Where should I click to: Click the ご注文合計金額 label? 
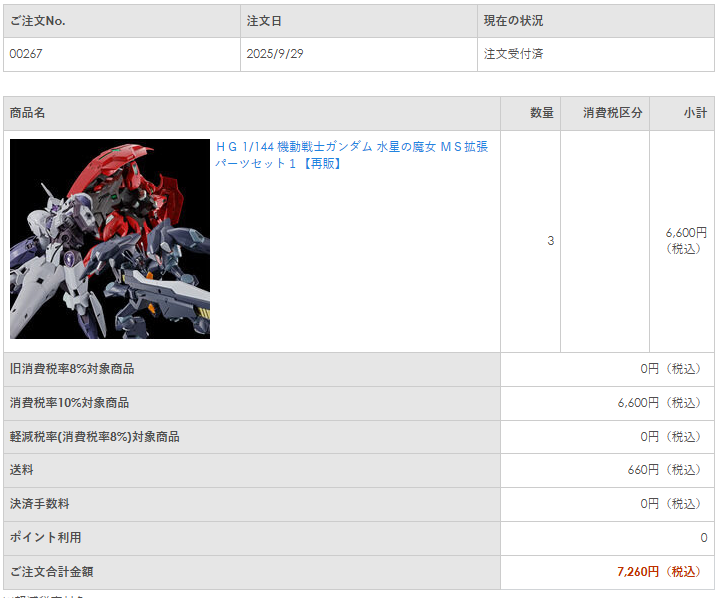pos(52,572)
